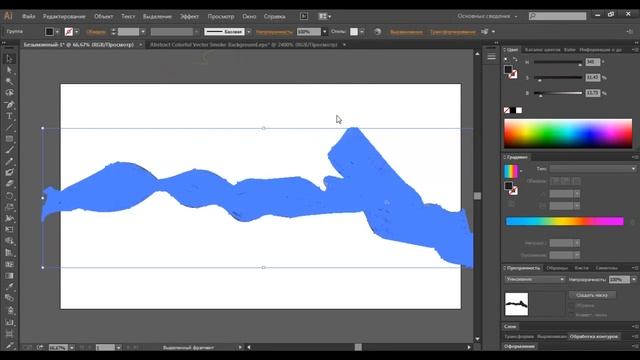Image resolution: width=640 pixels, height=360 pixels.
Task: Select the Symbol Sprayer tool
Action: pyautogui.click(x=9, y=310)
